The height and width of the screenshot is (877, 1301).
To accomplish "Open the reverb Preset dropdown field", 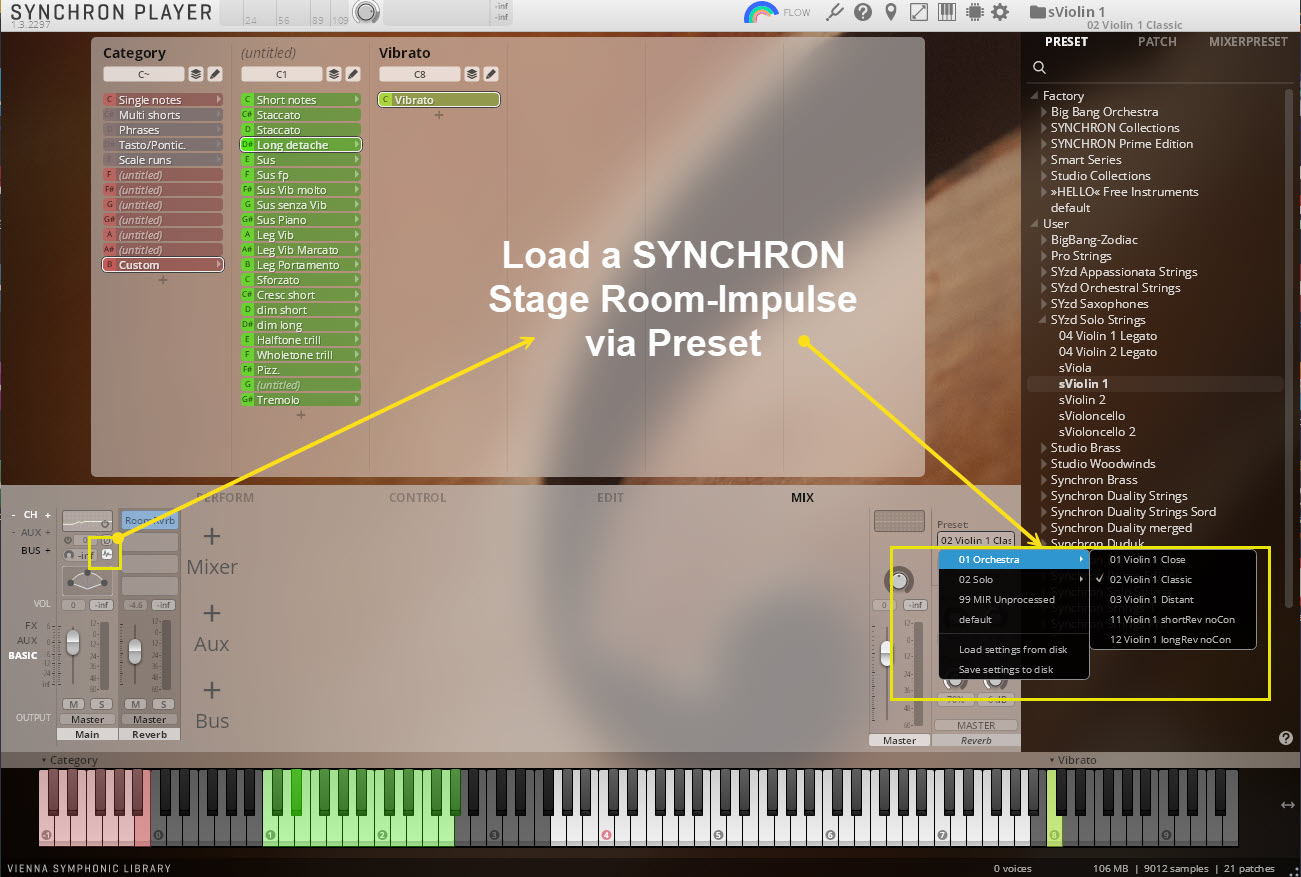I will coord(975,540).
